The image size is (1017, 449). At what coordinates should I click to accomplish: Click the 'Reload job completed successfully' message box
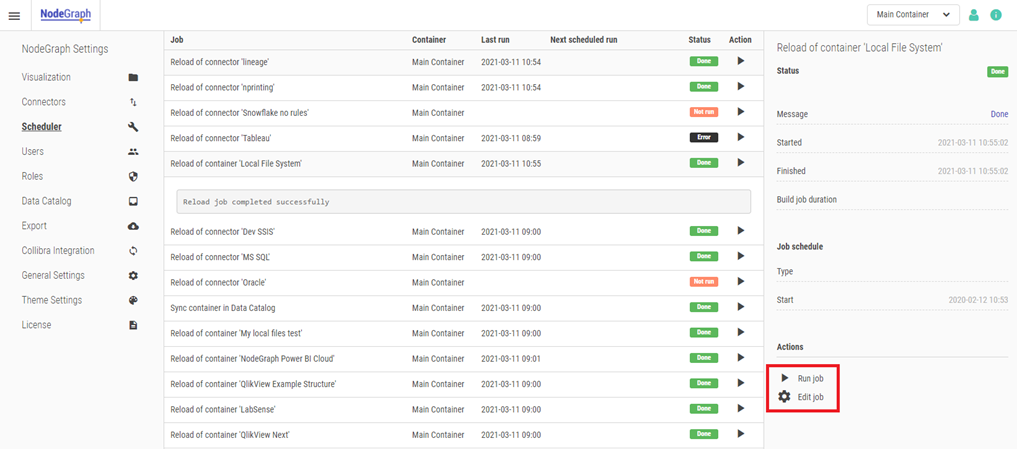[x=463, y=202]
